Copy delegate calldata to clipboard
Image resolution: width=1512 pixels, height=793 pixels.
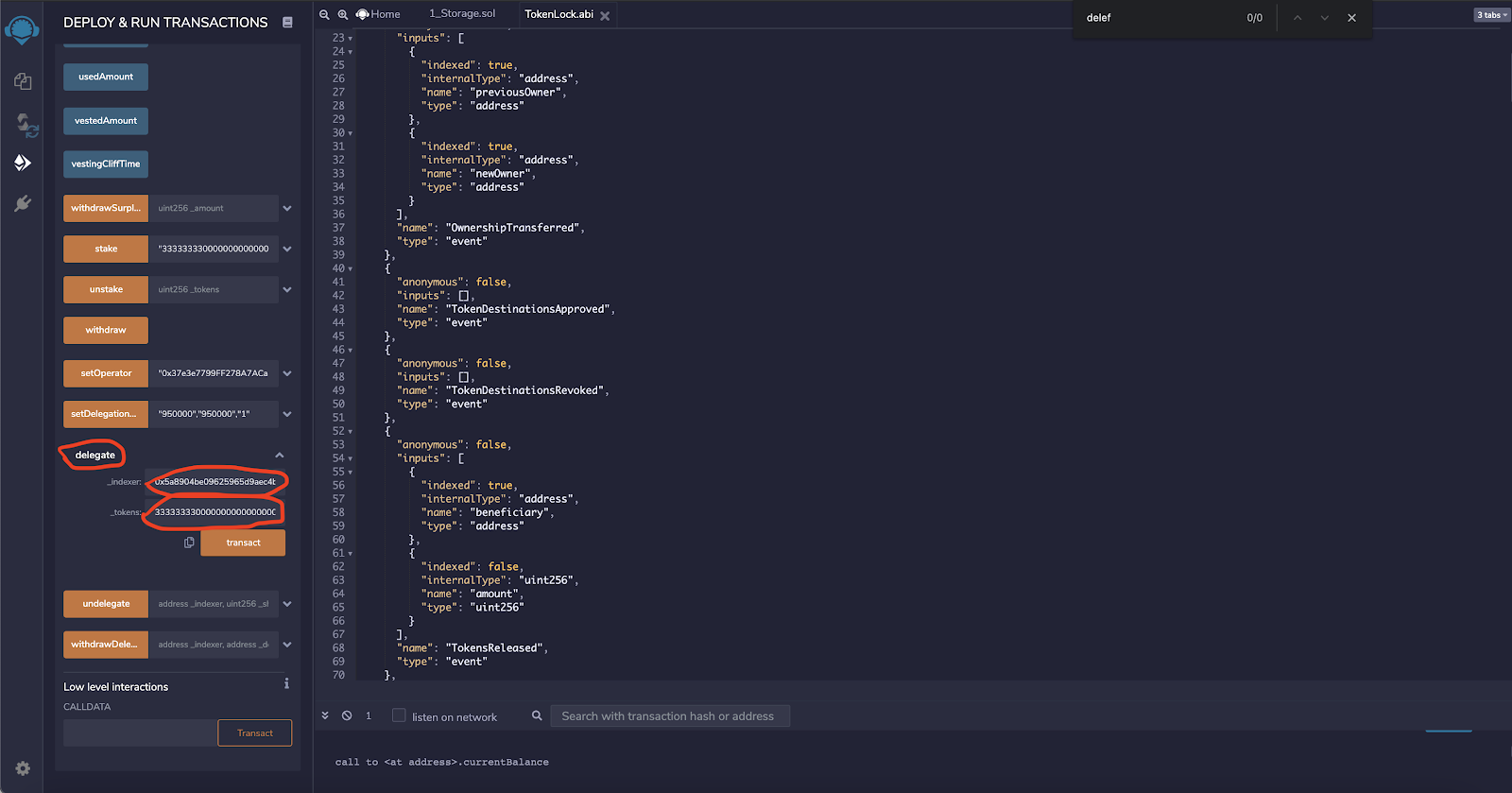click(189, 543)
